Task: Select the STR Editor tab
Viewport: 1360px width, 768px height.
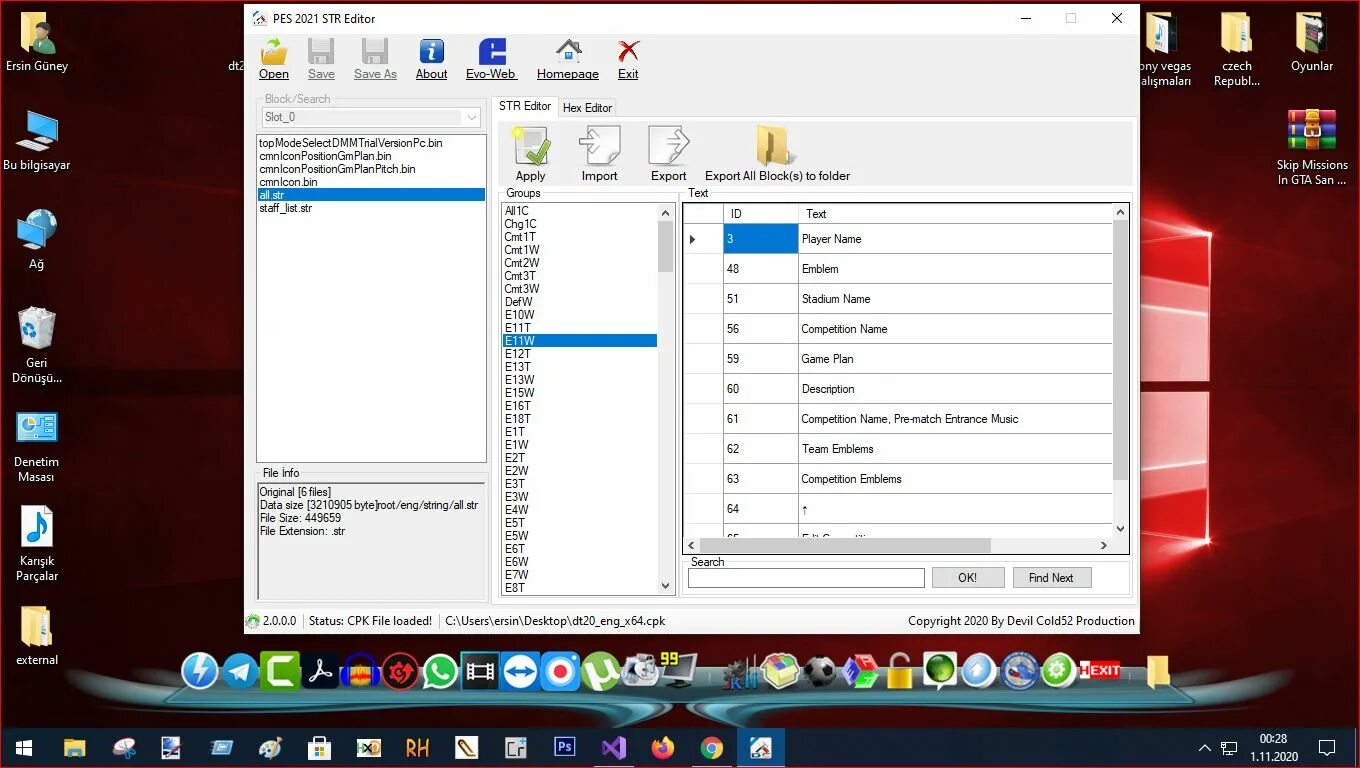Action: [x=525, y=106]
